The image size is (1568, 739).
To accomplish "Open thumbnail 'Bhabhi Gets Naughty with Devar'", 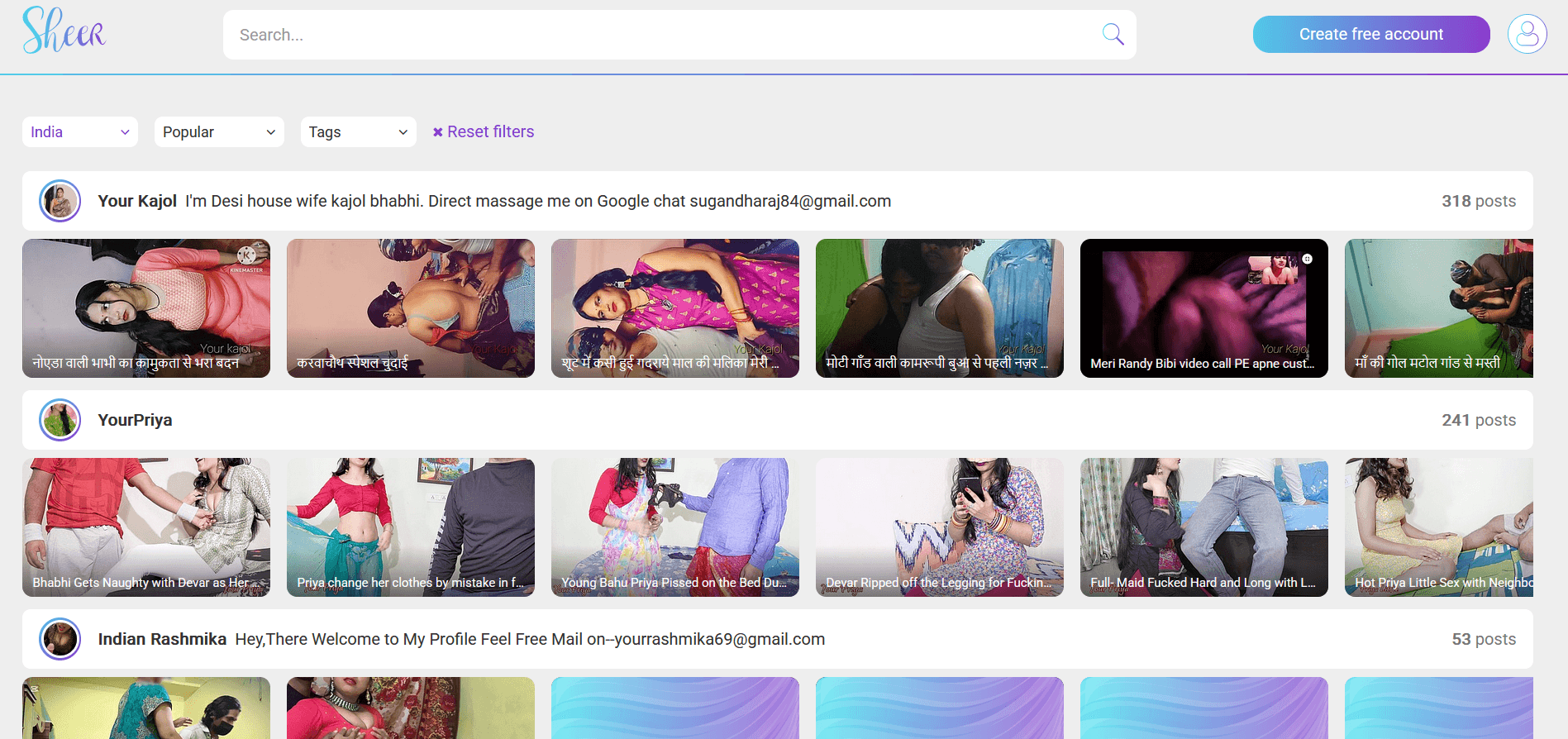I will (146, 527).
